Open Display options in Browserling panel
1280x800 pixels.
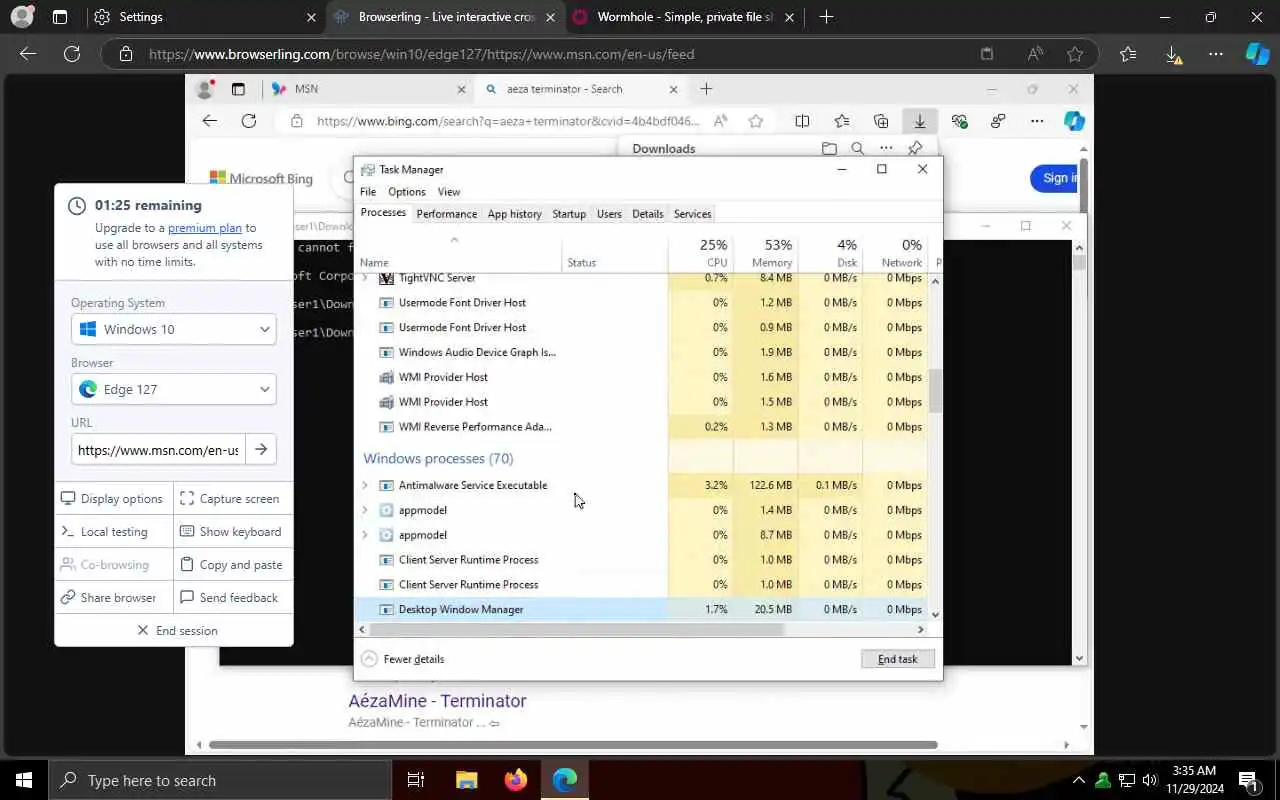click(113, 499)
